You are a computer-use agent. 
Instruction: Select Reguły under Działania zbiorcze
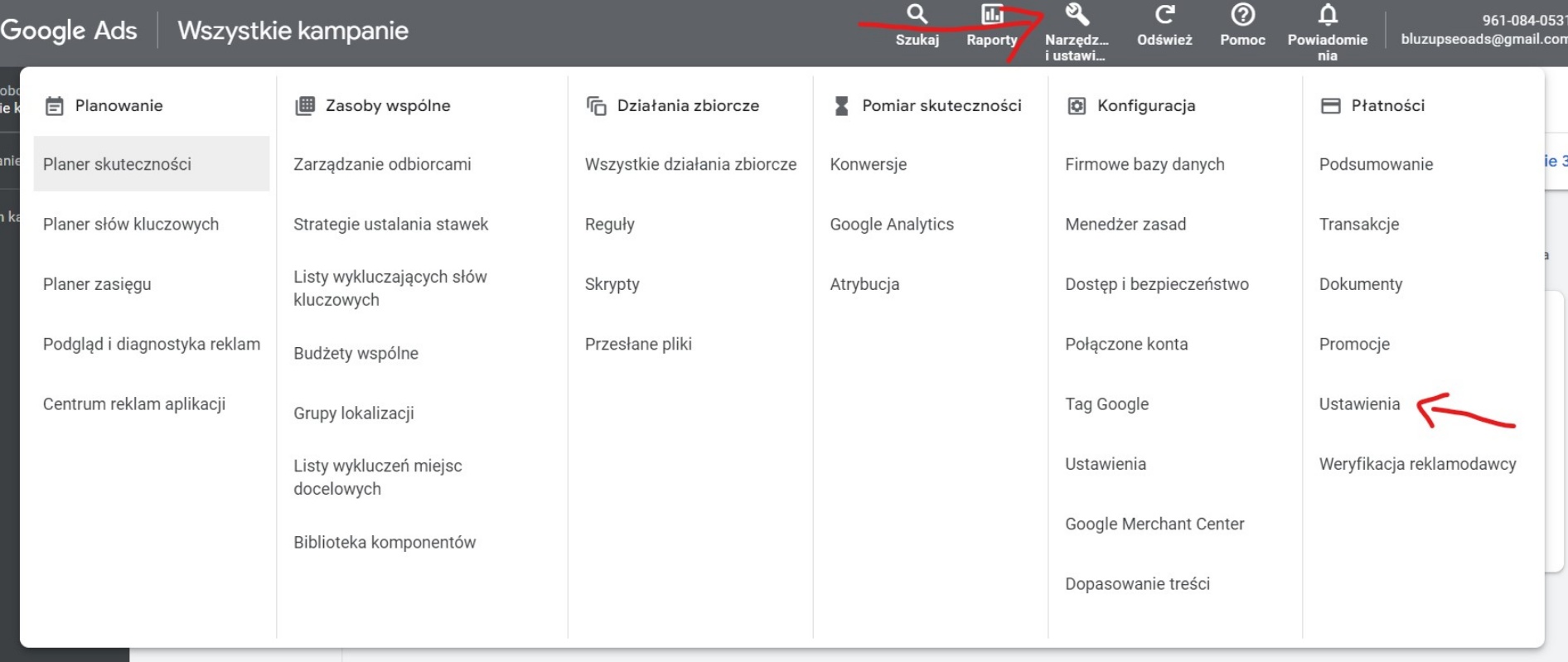[x=609, y=225]
